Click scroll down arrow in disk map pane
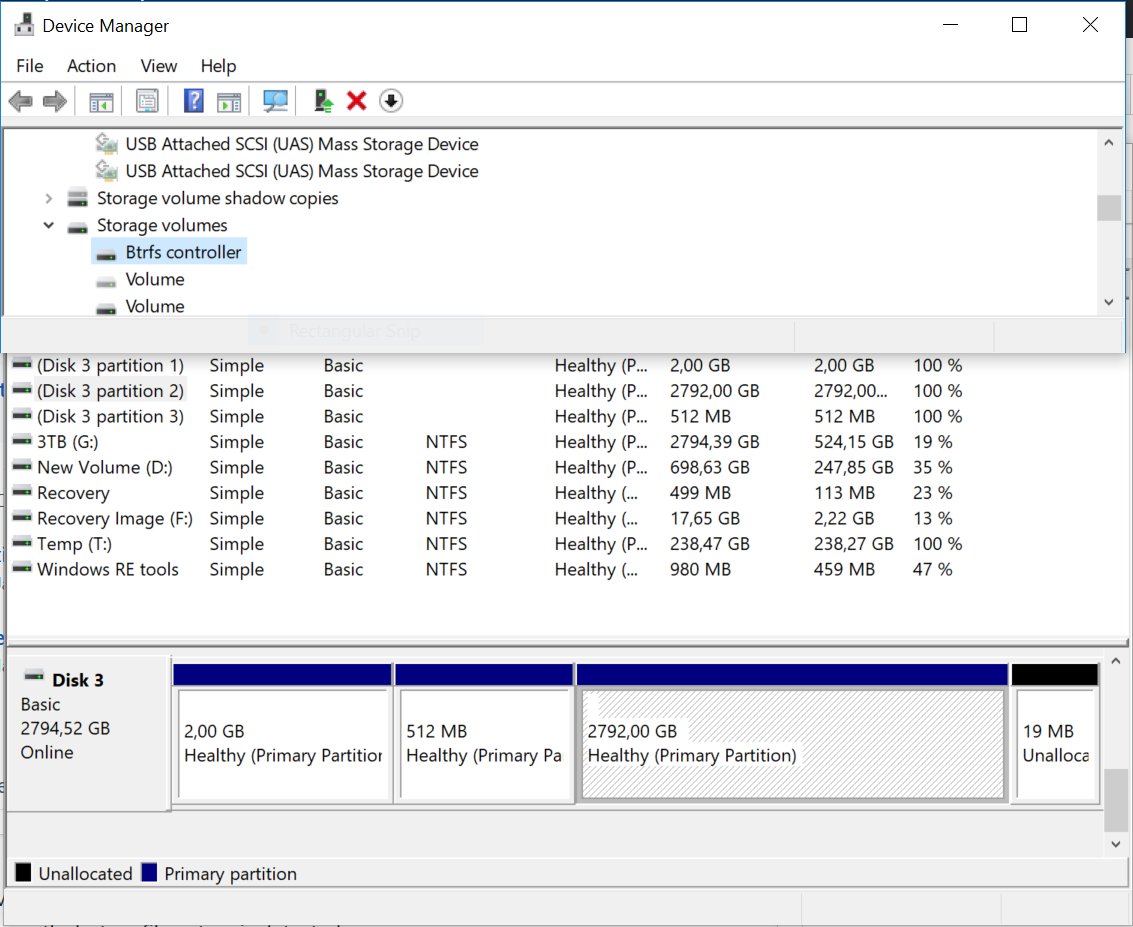 pos(1116,844)
